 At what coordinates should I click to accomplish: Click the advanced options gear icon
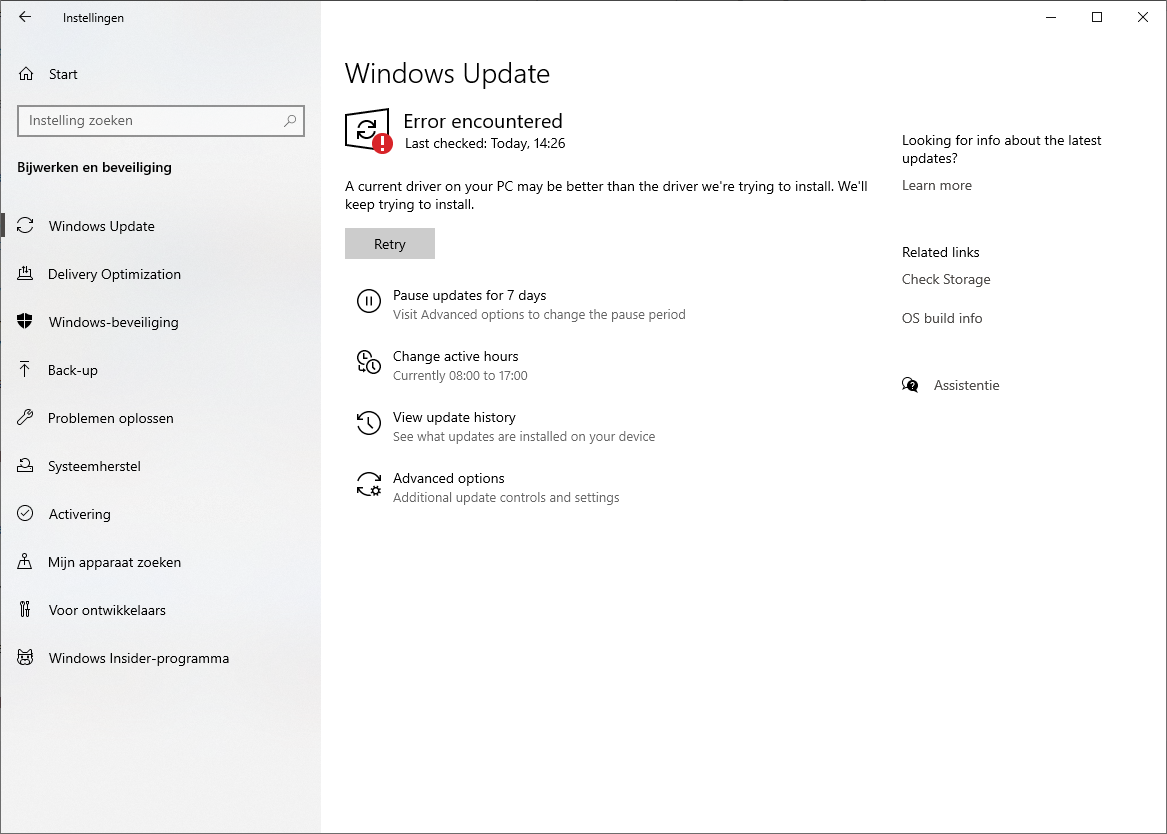pos(369,484)
